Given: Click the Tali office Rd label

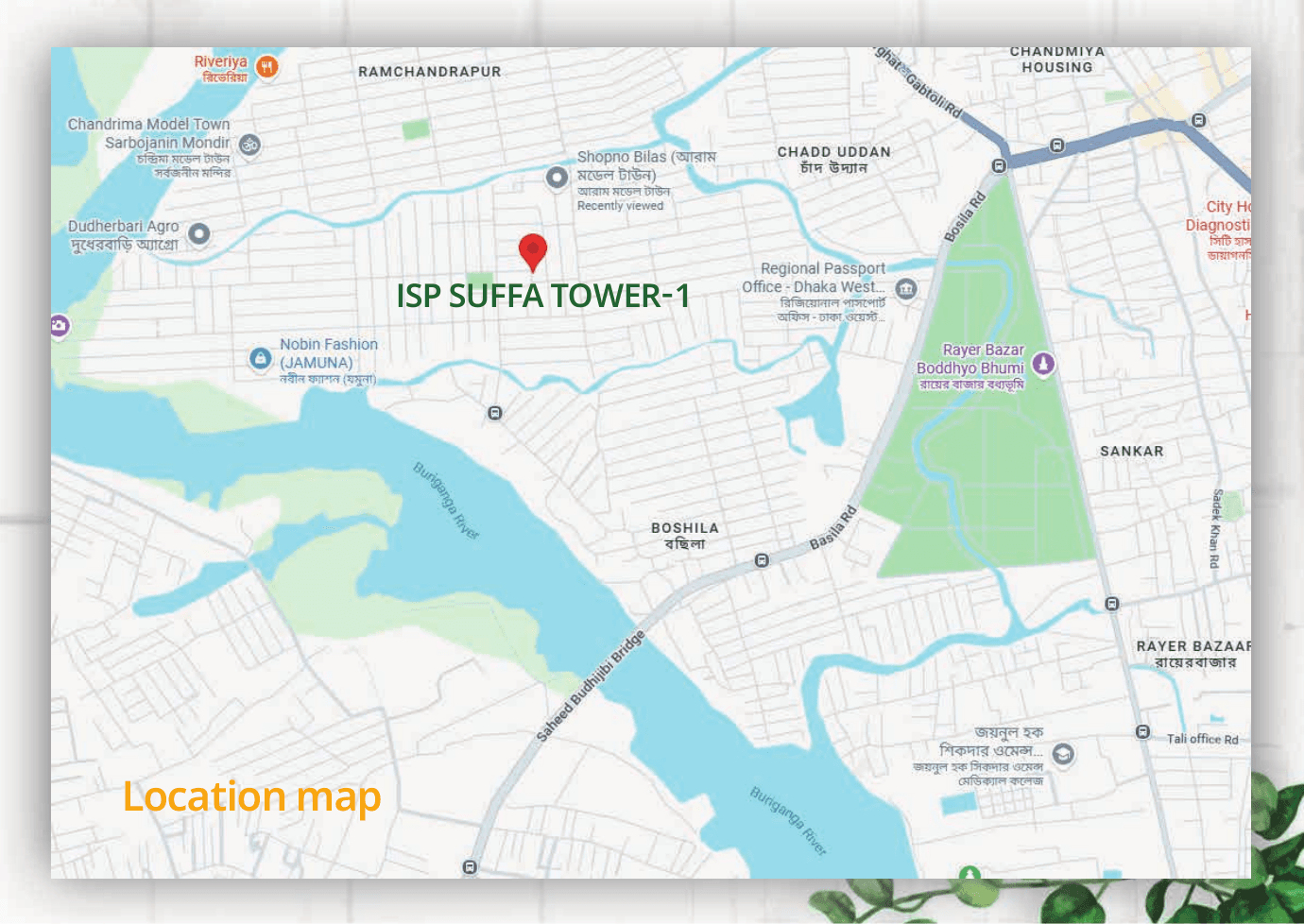Looking at the screenshot, I should pyautogui.click(x=1202, y=739).
